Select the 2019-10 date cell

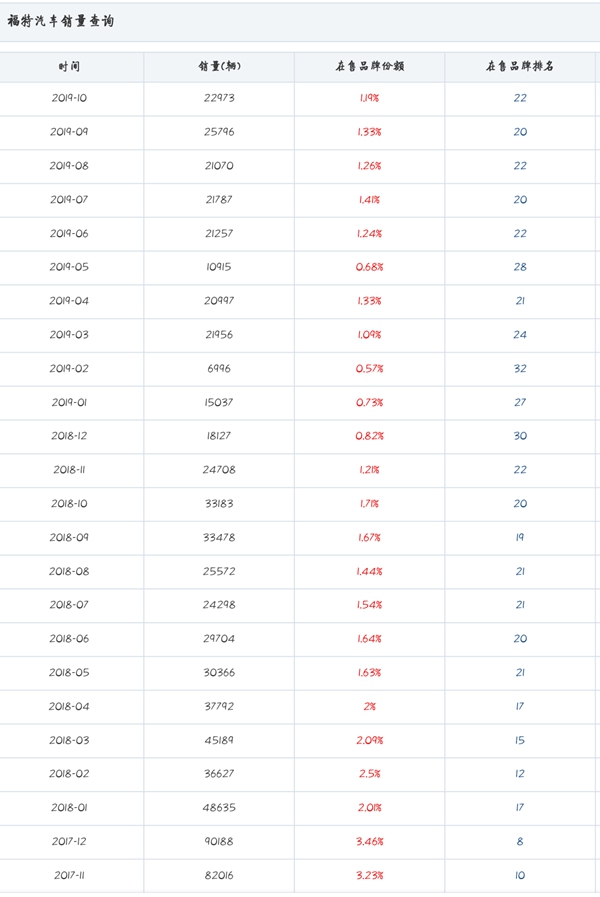coord(70,98)
